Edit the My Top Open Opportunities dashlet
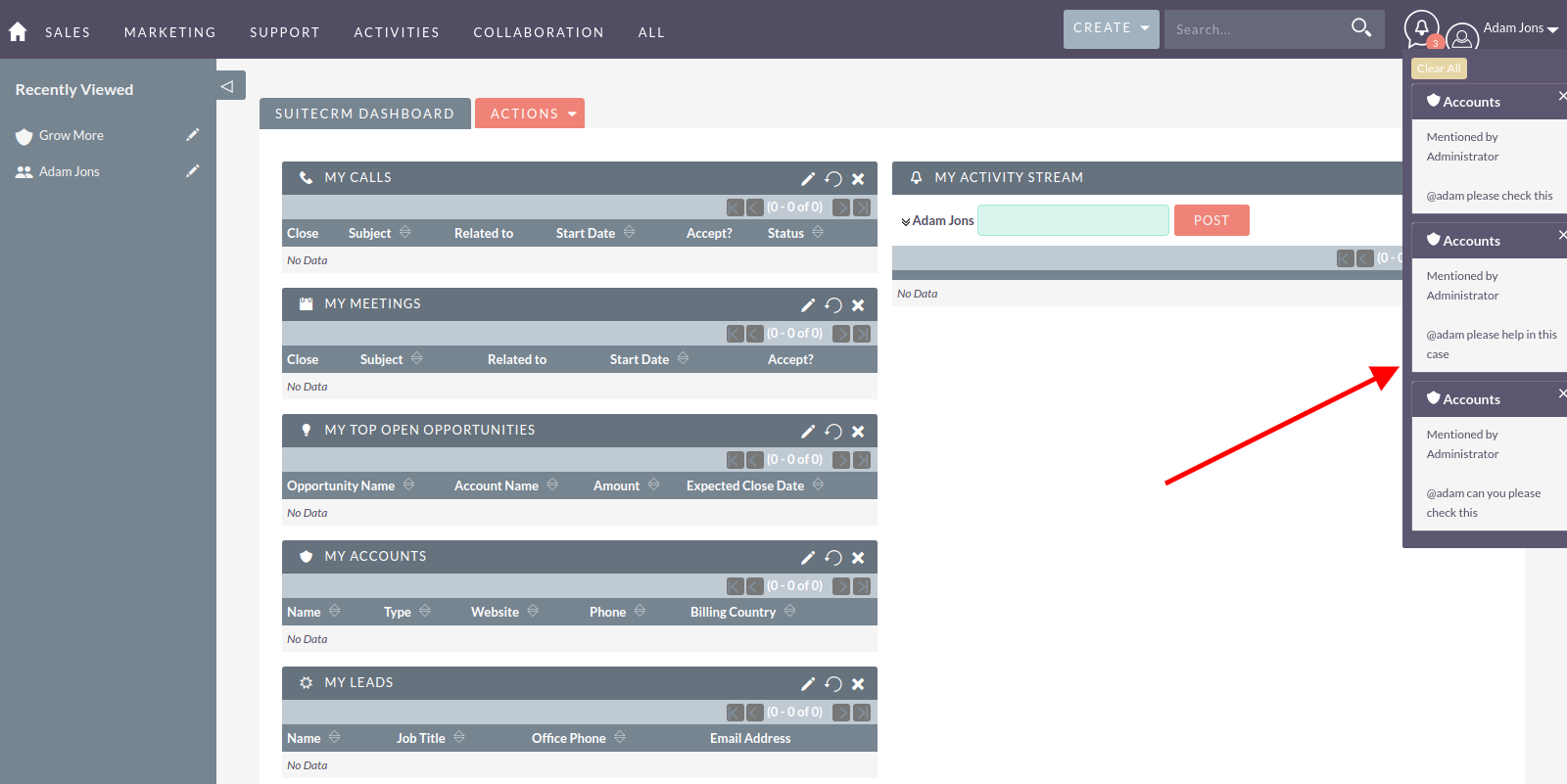The image size is (1567, 784). pyautogui.click(x=808, y=432)
